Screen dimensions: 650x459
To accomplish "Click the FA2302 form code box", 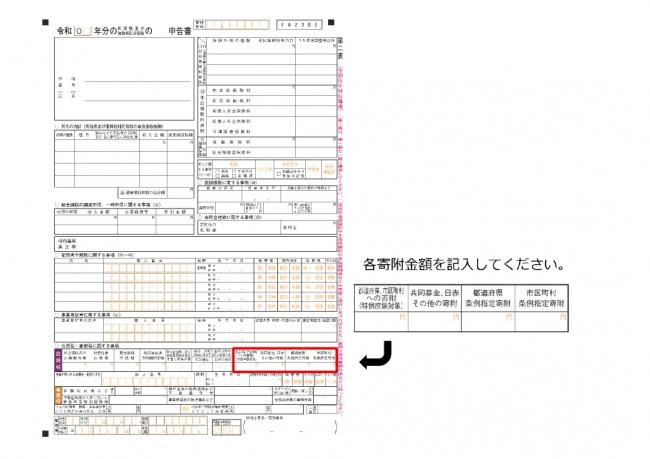I will click(299, 25).
